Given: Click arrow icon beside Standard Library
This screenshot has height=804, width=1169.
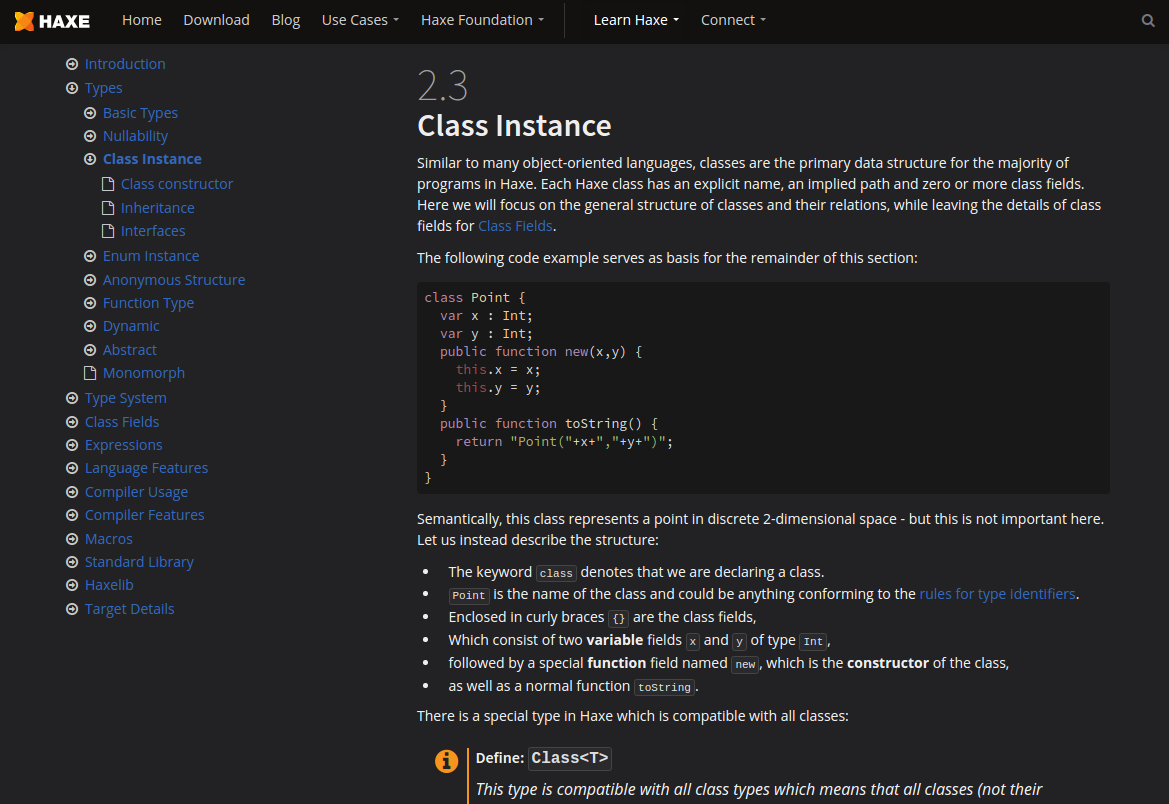Looking at the screenshot, I should click(72, 562).
